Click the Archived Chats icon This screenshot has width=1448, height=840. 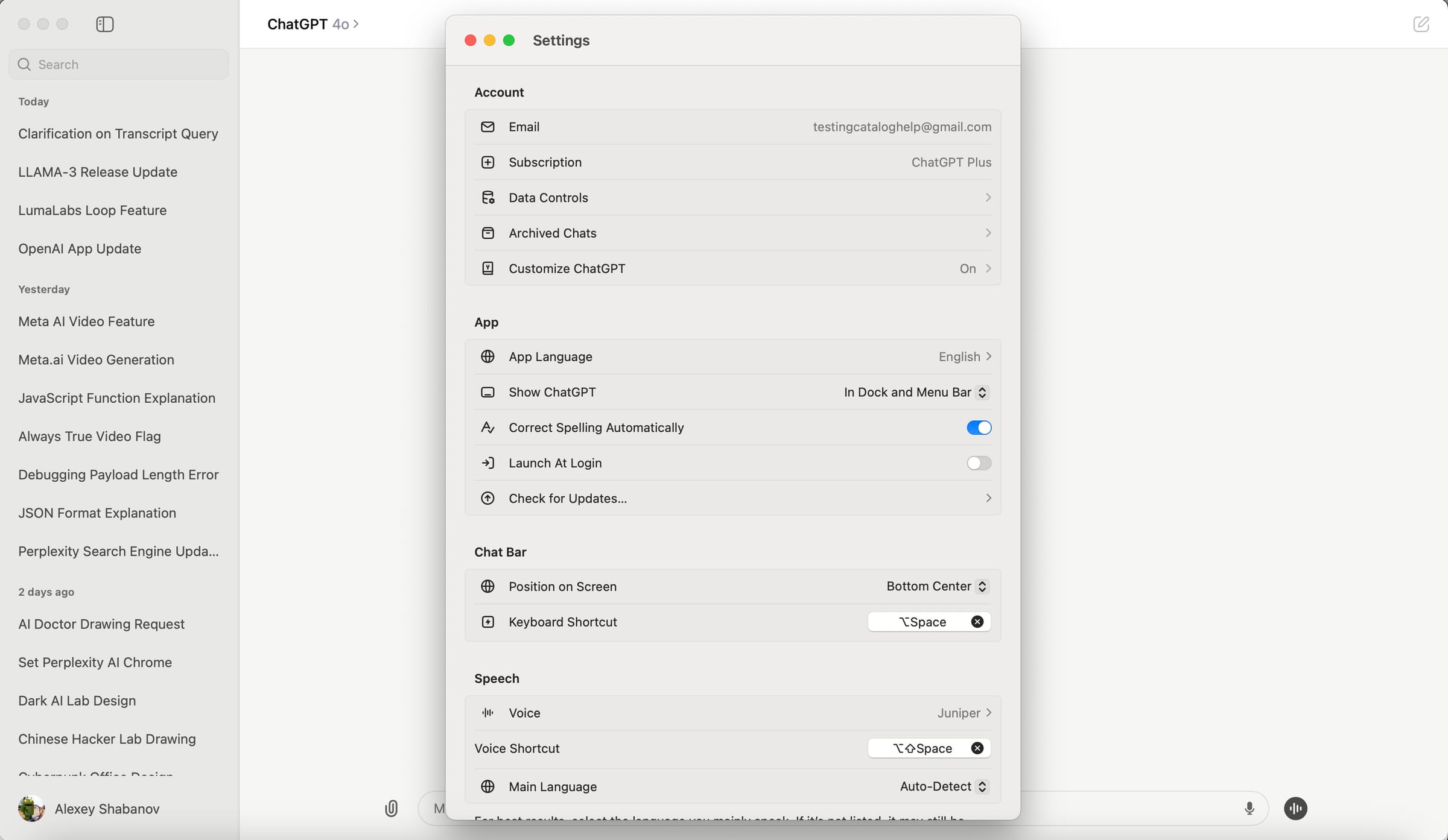point(488,233)
